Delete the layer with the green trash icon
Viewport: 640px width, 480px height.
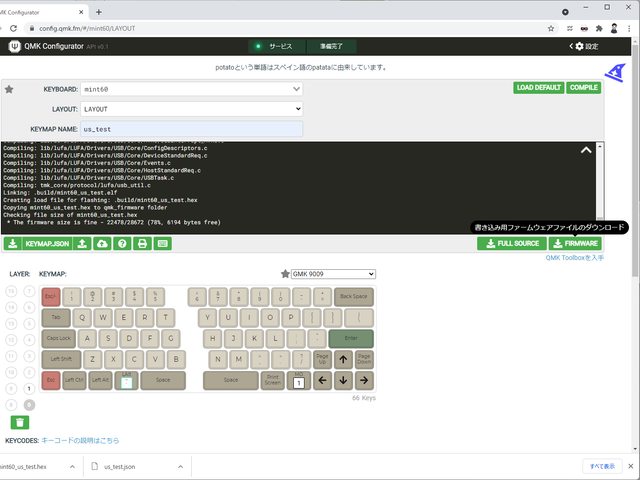click(x=20, y=422)
